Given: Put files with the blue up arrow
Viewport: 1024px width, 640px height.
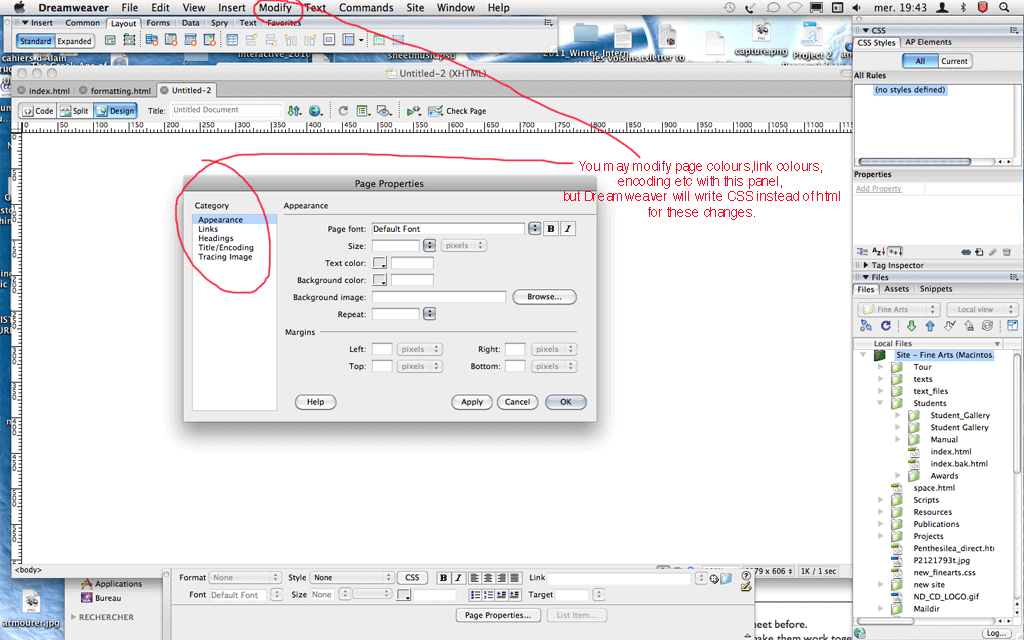Looking at the screenshot, I should [x=930, y=325].
